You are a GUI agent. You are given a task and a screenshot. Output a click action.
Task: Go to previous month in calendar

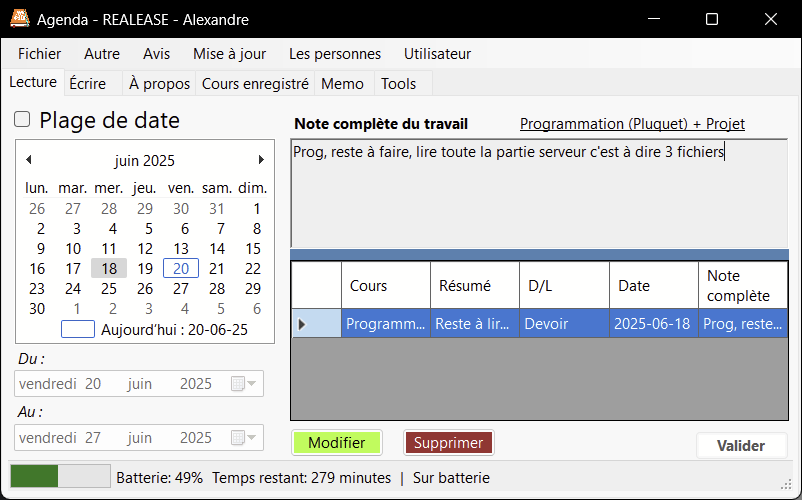click(29, 160)
